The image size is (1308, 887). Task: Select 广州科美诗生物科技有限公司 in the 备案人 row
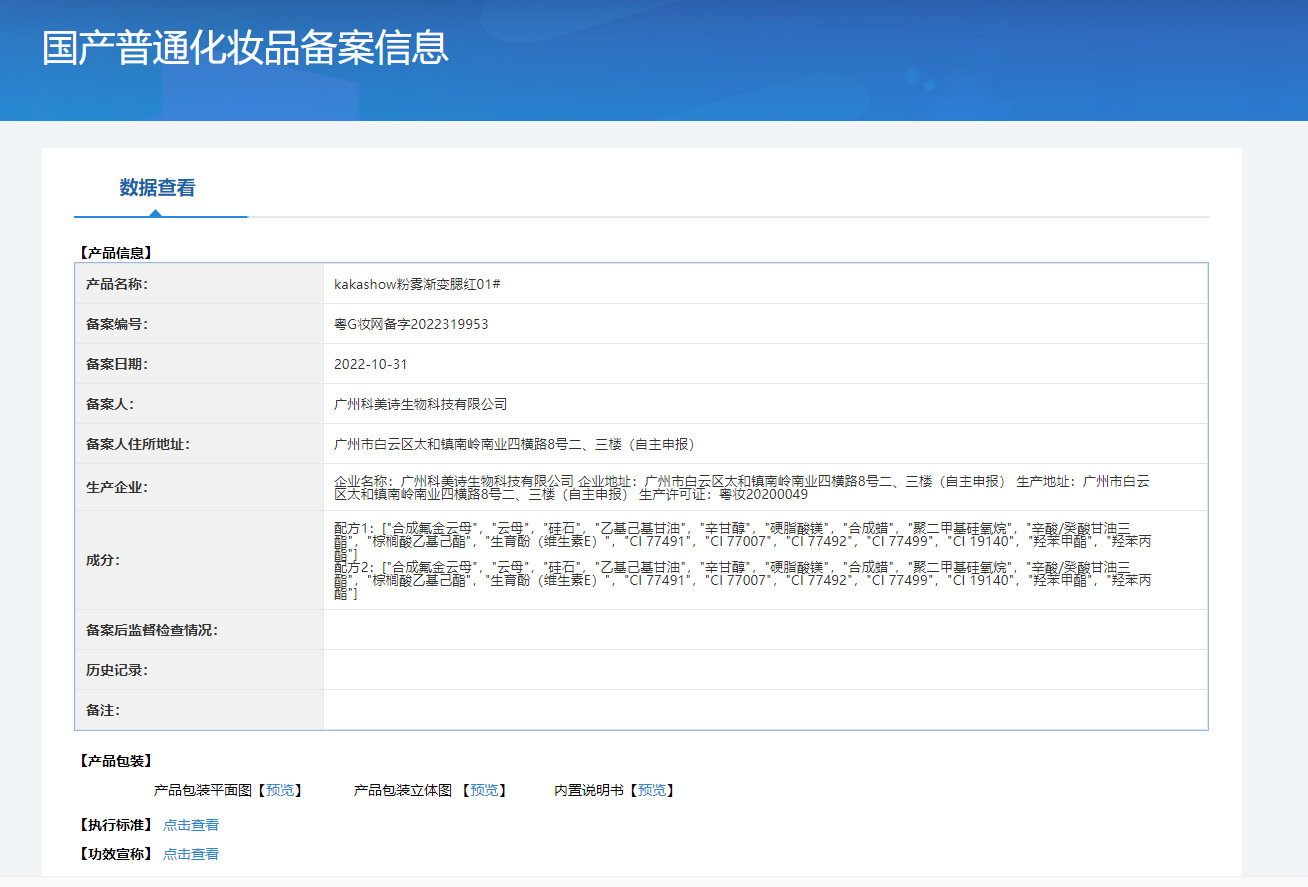tap(421, 404)
